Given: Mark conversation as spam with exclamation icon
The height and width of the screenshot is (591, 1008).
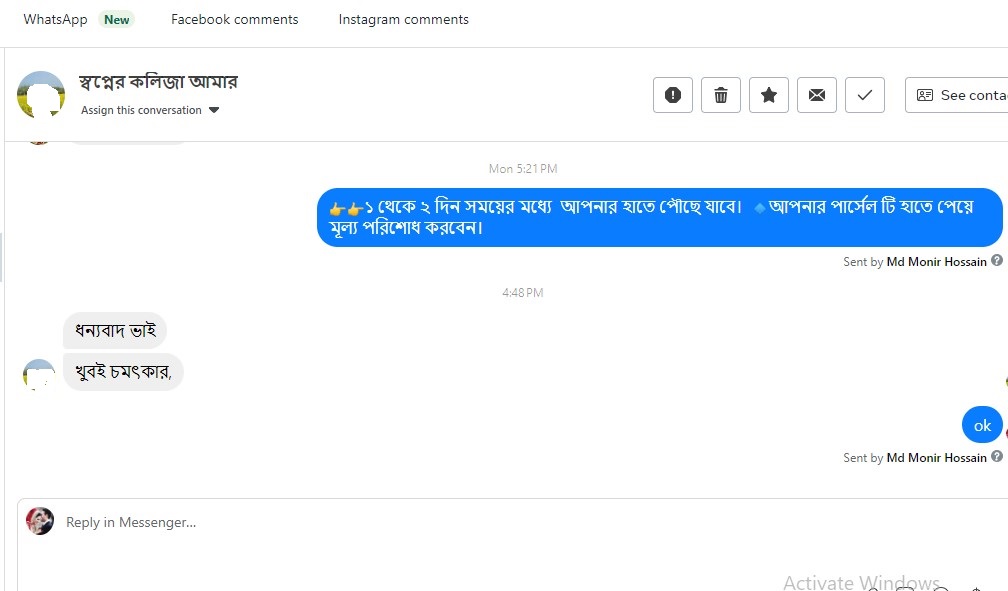Looking at the screenshot, I should click(x=673, y=95).
